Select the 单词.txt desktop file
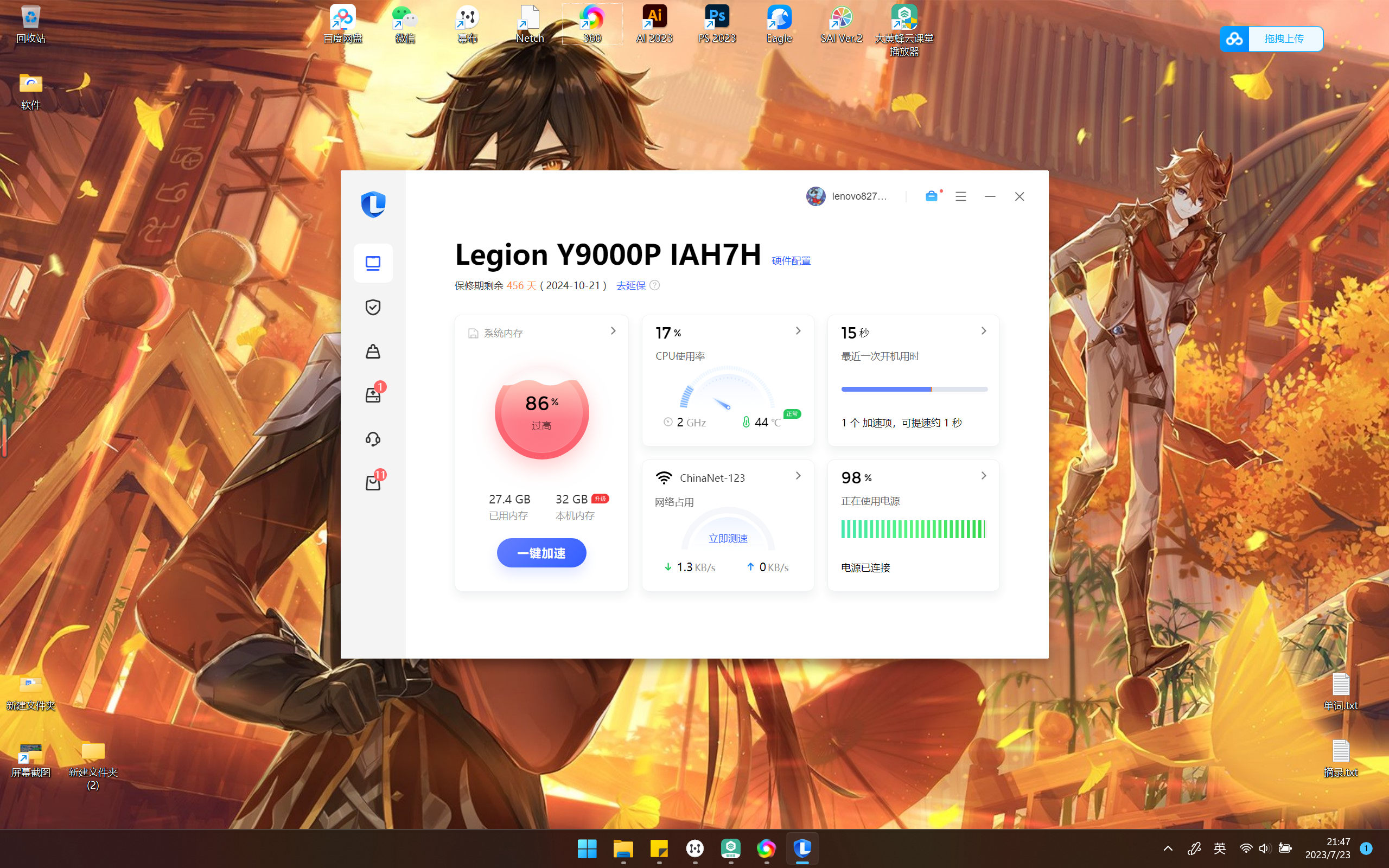 click(x=1341, y=692)
